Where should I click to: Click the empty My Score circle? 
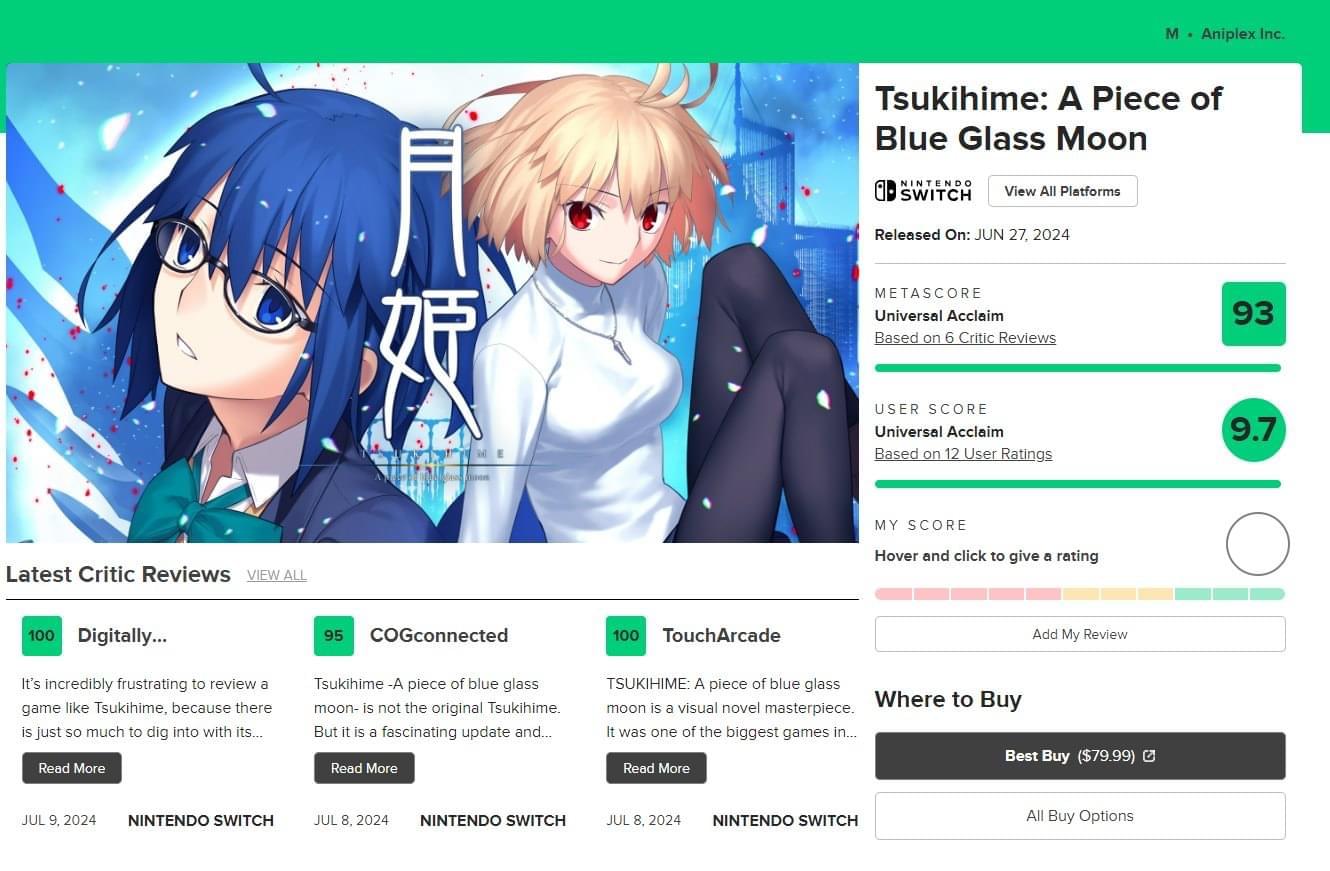point(1257,544)
